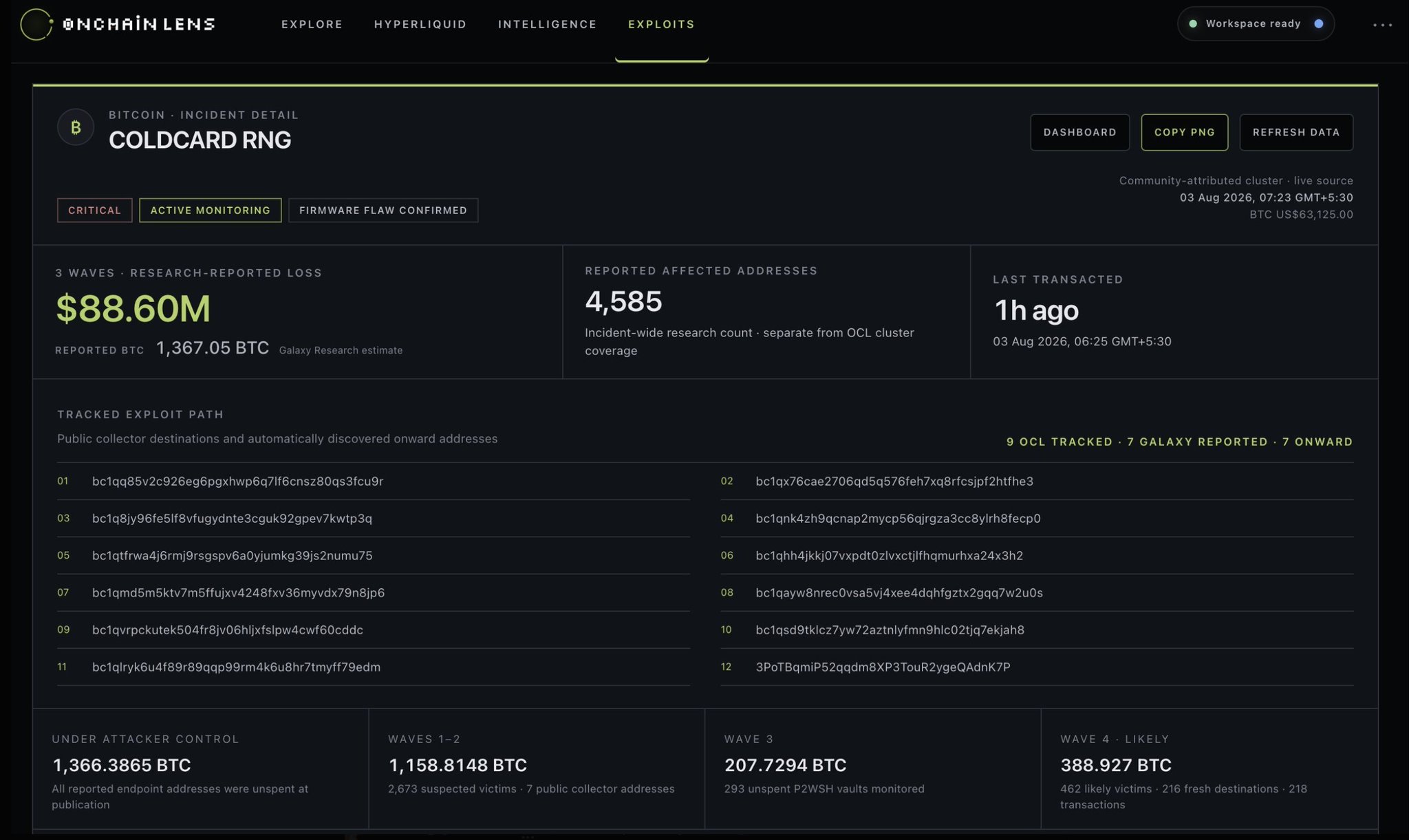
Task: Click the $88.60M reported loss figure
Action: tap(133, 308)
